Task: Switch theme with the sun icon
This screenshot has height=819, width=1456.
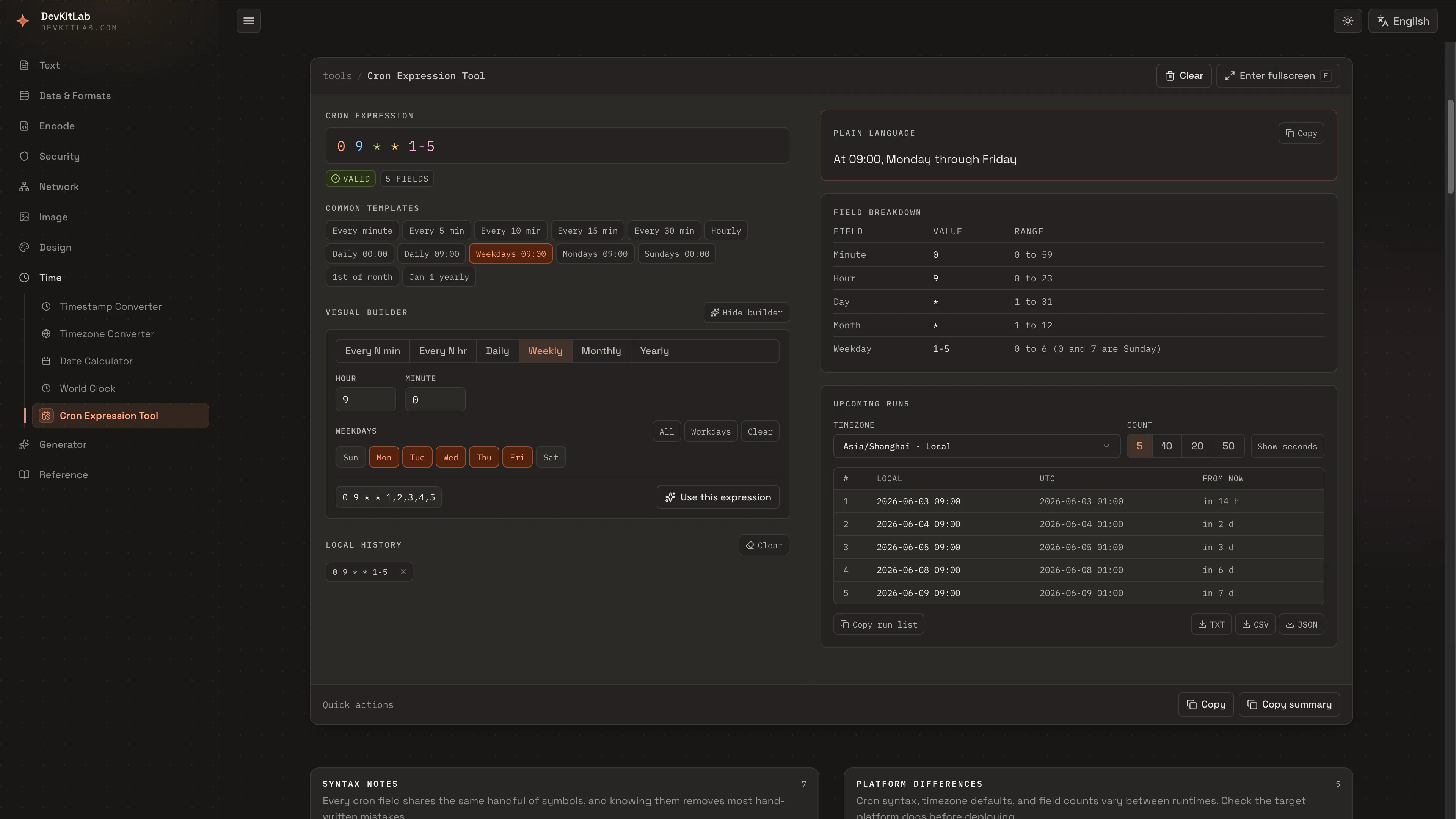Action: tap(1348, 21)
